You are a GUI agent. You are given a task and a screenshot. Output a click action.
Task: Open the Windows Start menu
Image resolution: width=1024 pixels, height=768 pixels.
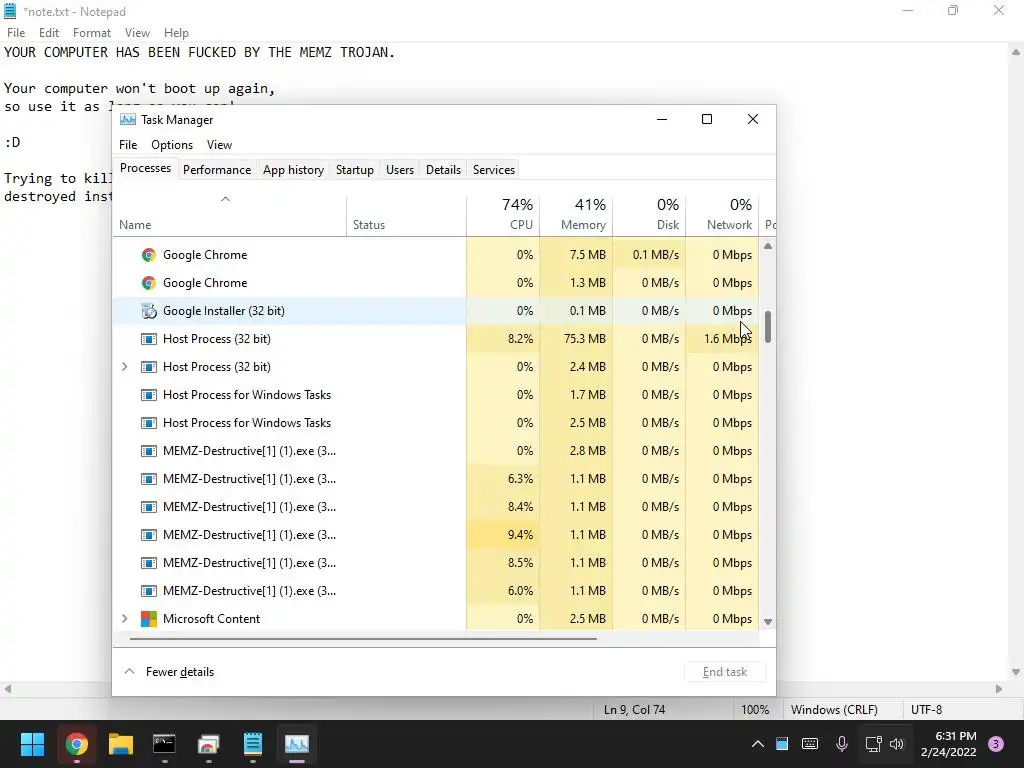tap(32, 744)
